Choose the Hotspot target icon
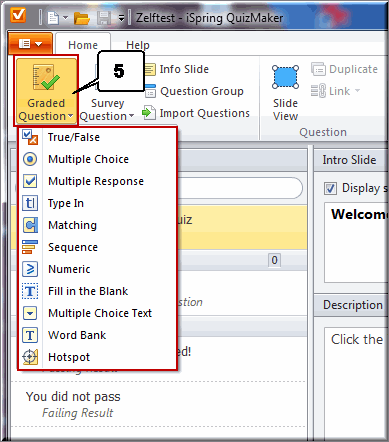 [30, 357]
